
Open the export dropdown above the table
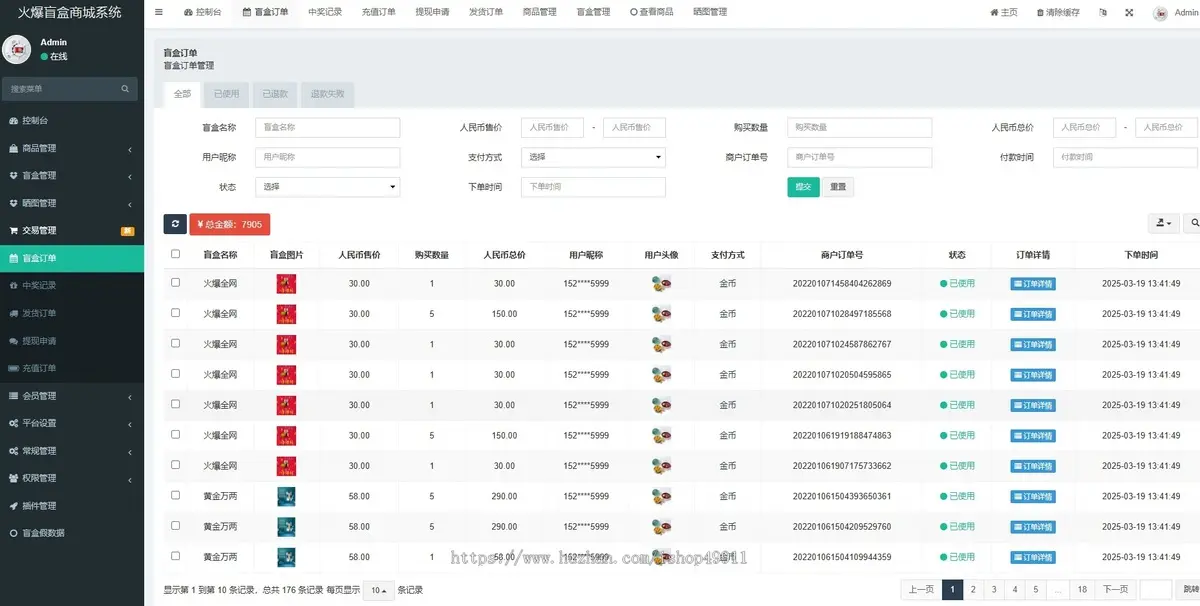tap(1164, 224)
